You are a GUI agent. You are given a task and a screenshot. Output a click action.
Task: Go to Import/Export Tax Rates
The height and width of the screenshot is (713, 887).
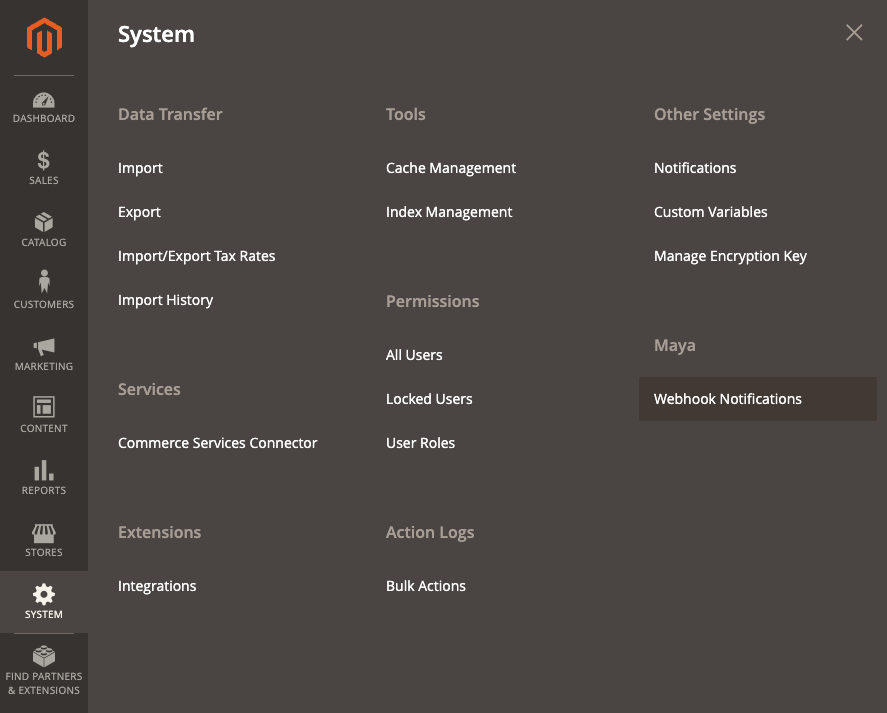(196, 256)
